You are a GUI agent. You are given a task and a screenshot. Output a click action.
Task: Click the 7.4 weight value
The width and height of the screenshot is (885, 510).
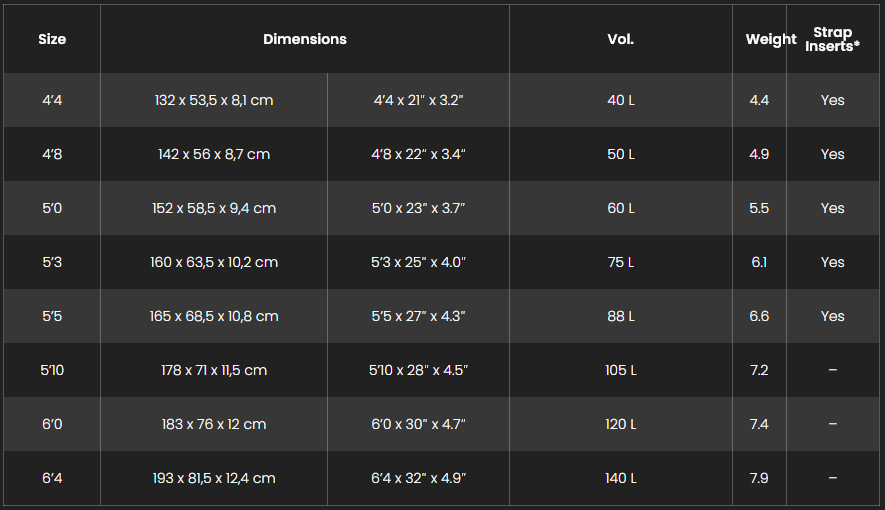click(759, 424)
